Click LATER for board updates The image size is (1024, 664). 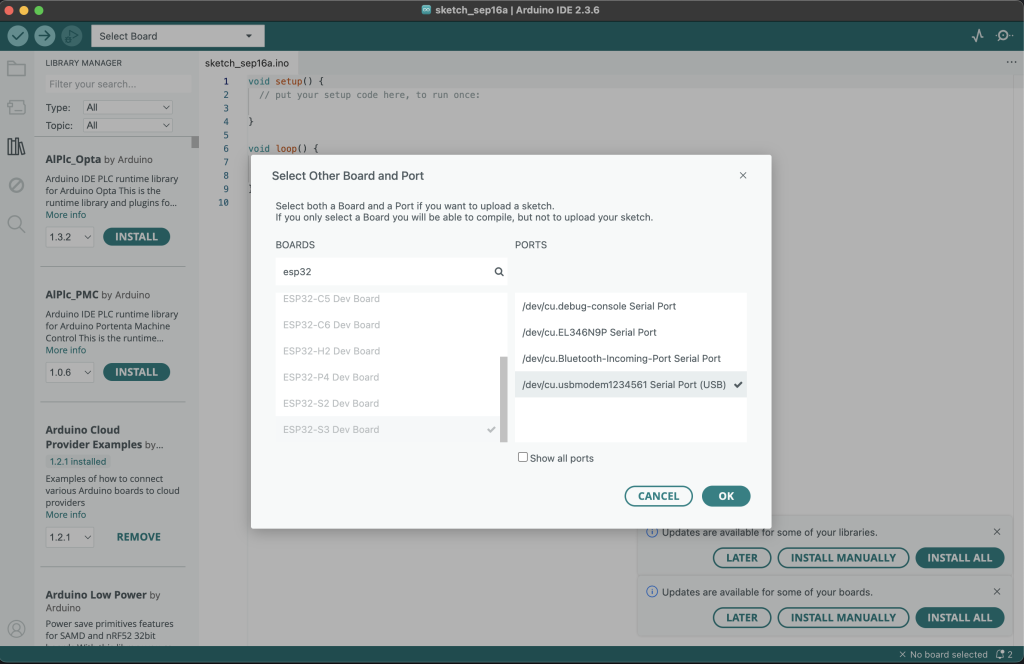742,617
